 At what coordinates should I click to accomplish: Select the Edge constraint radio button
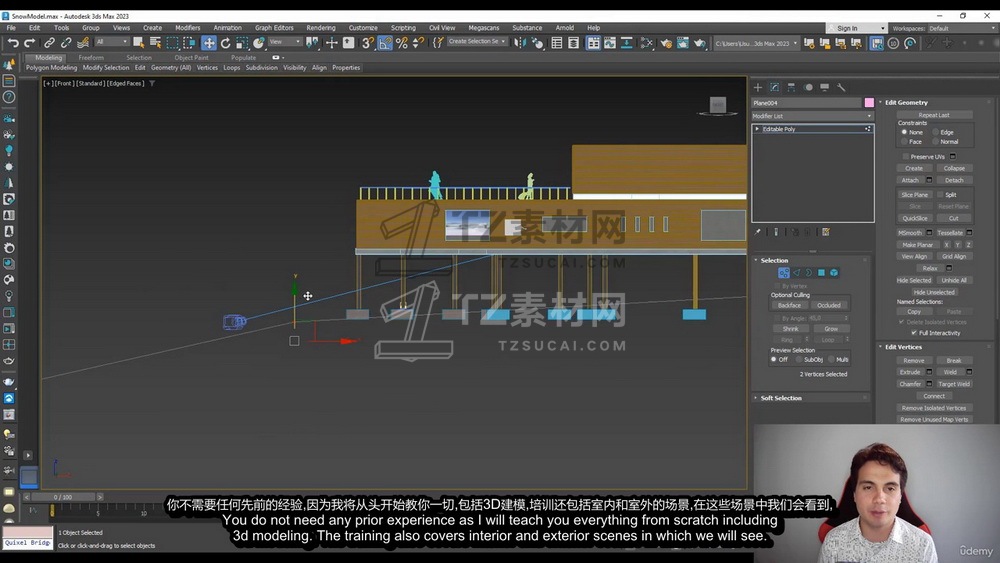[935, 132]
